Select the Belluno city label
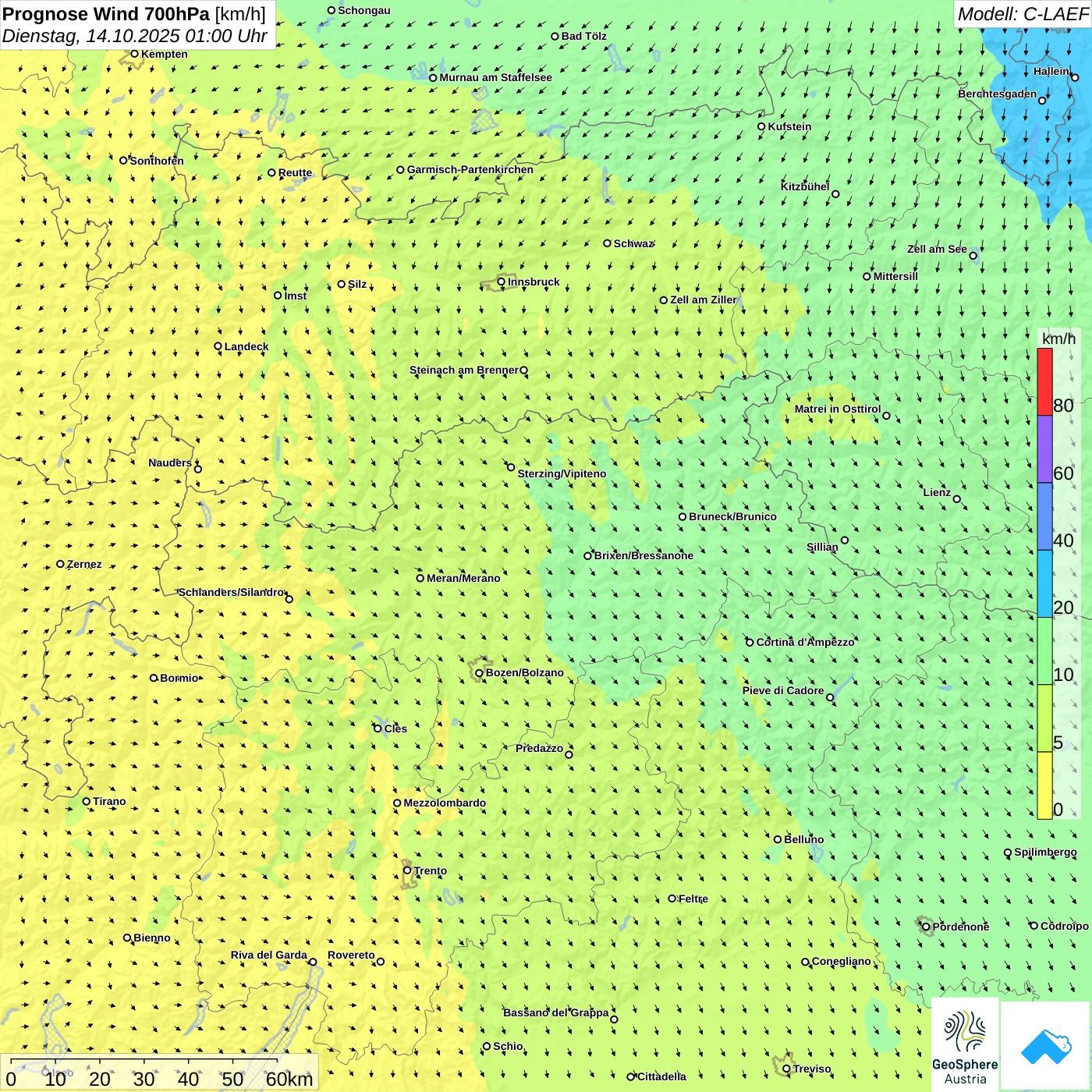Viewport: 1092px width, 1092px height. coord(803,840)
